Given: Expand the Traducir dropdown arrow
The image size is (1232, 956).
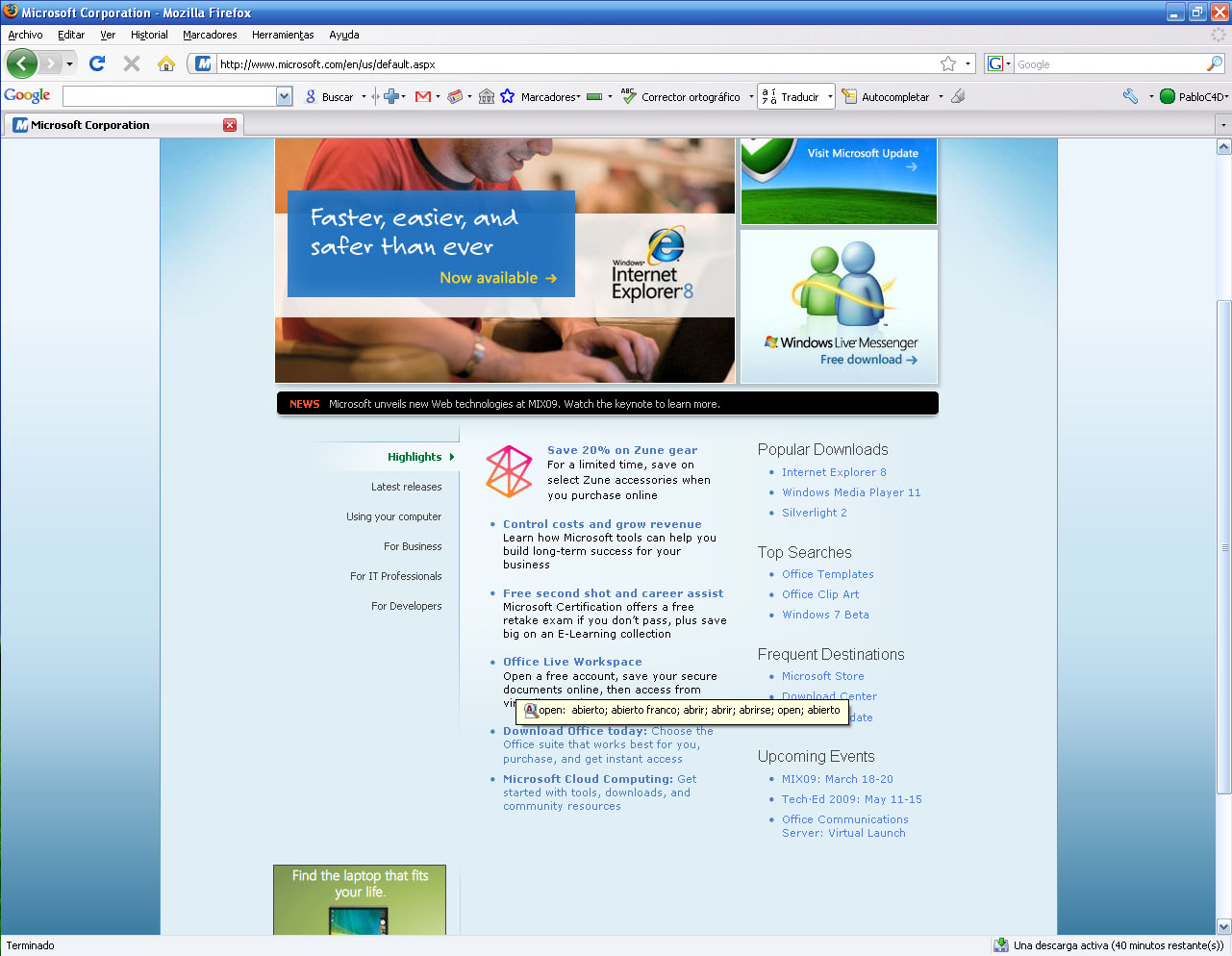Looking at the screenshot, I should [x=830, y=96].
